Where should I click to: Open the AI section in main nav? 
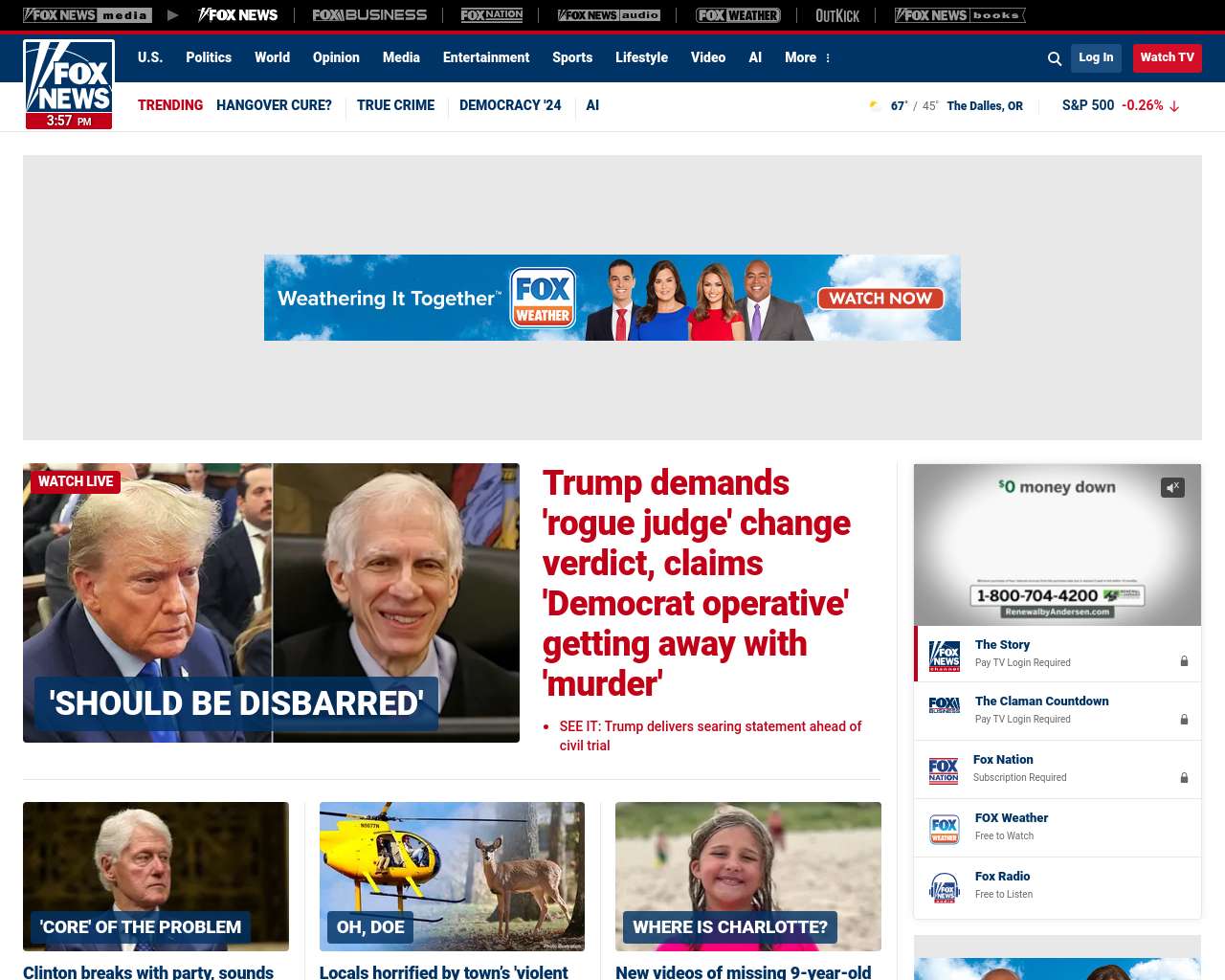click(x=755, y=57)
